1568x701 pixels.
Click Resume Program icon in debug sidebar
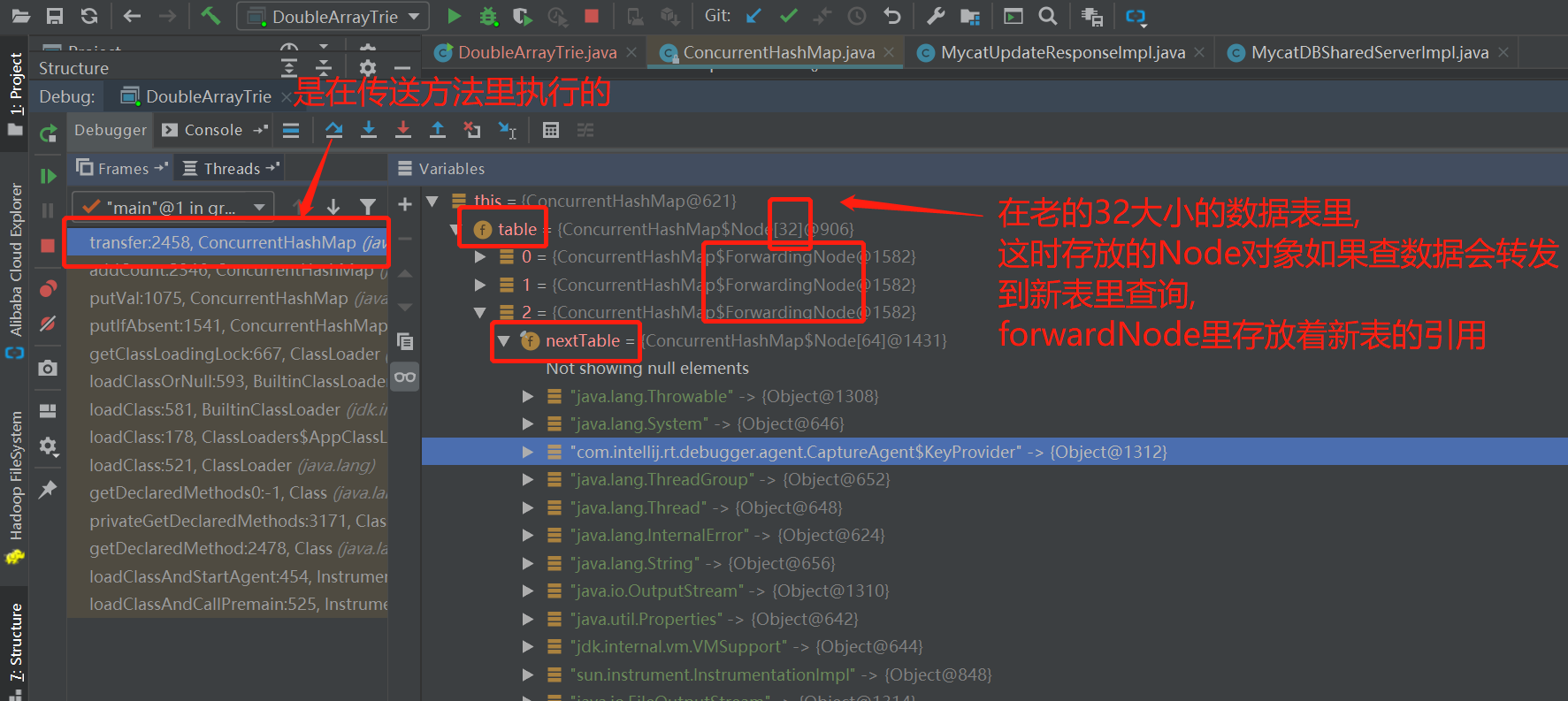[x=48, y=176]
